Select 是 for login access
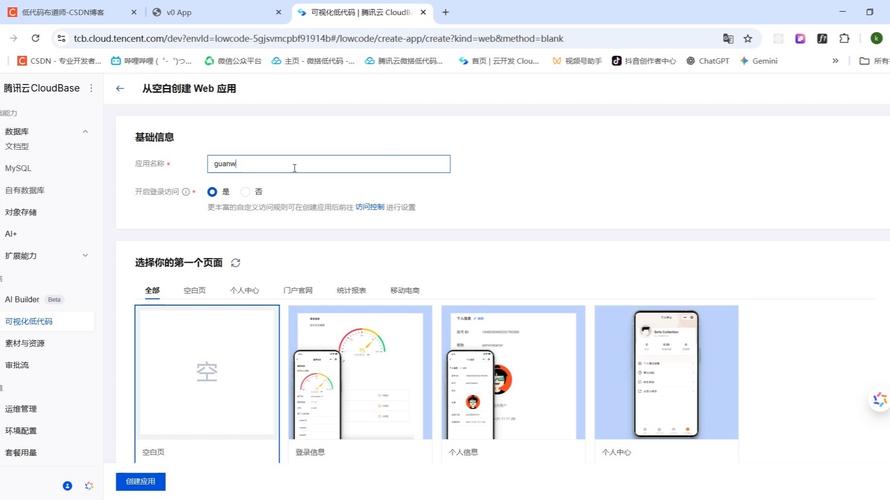Image resolution: width=890 pixels, height=500 pixels. click(x=212, y=191)
